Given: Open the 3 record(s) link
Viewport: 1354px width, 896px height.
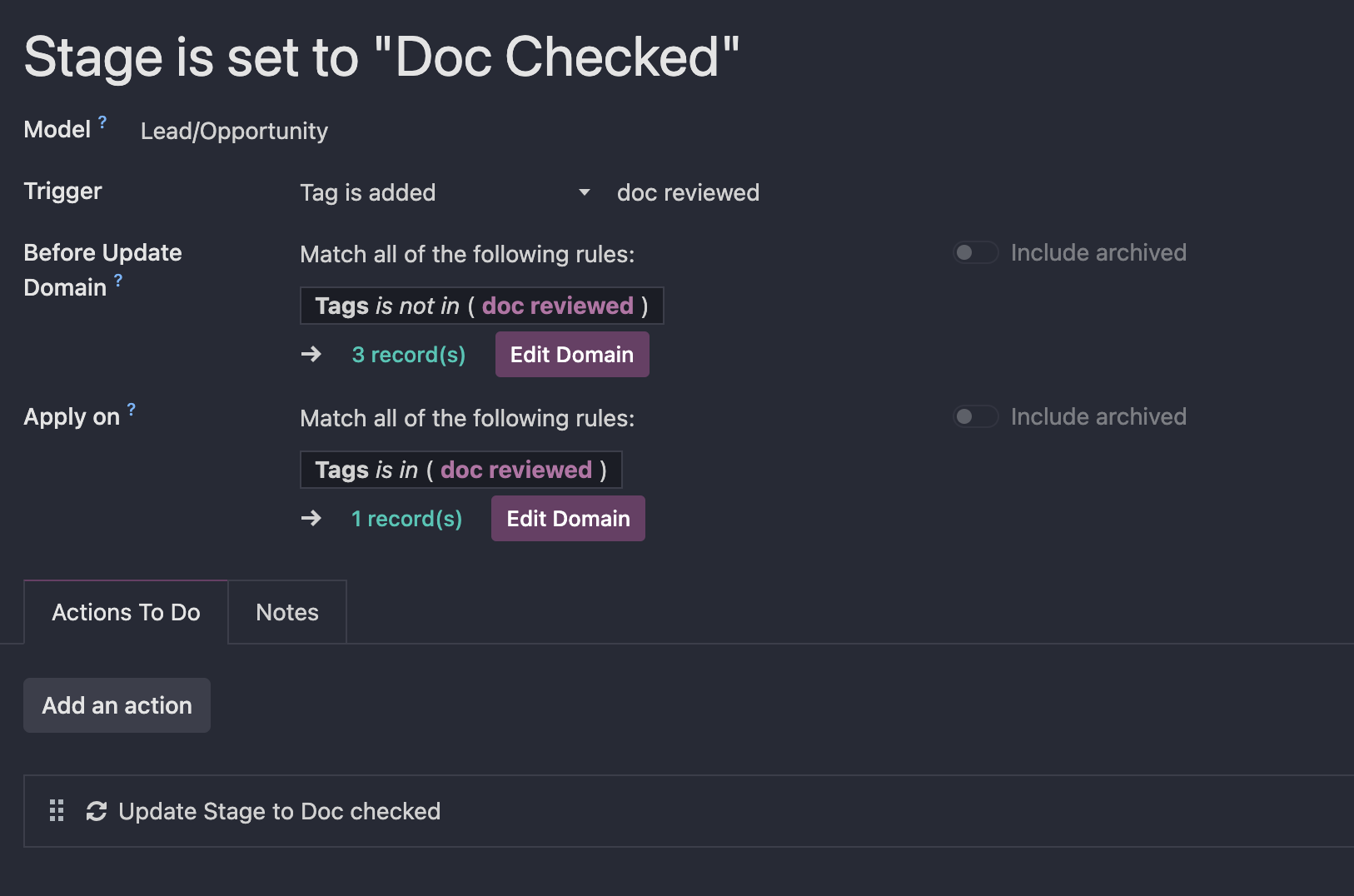Looking at the screenshot, I should pos(409,355).
